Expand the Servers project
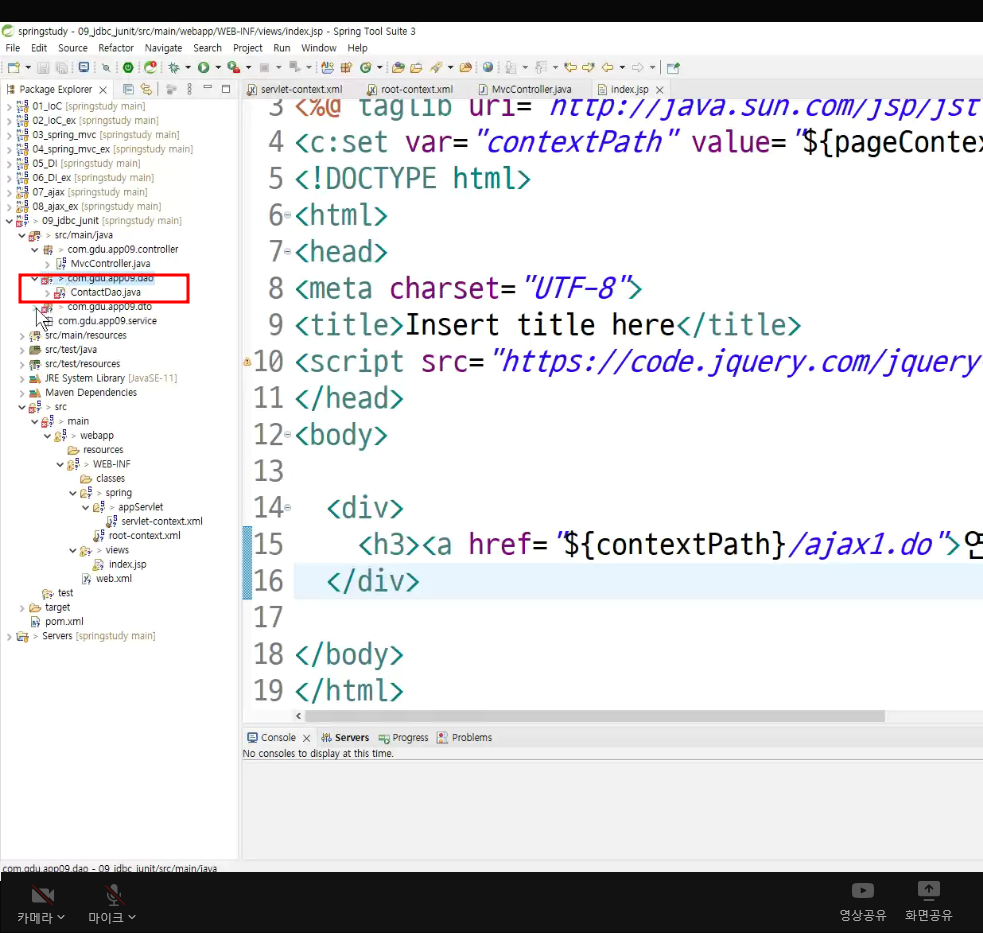 coord(9,636)
